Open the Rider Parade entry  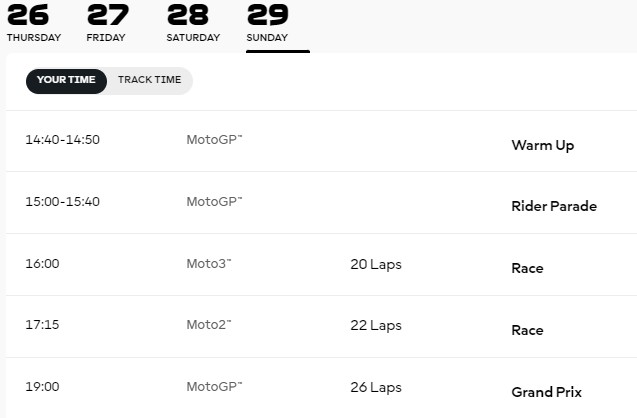click(x=321, y=203)
